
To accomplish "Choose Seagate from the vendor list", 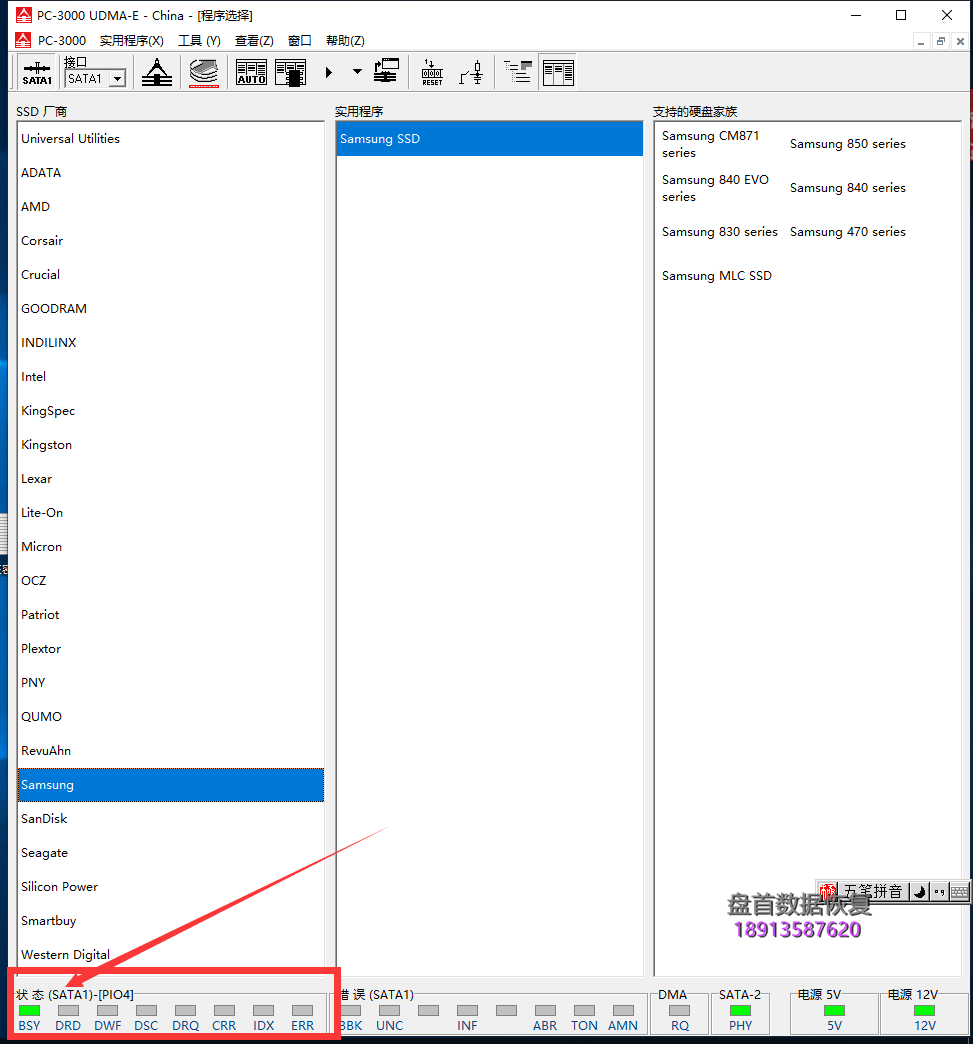I will point(171,852).
